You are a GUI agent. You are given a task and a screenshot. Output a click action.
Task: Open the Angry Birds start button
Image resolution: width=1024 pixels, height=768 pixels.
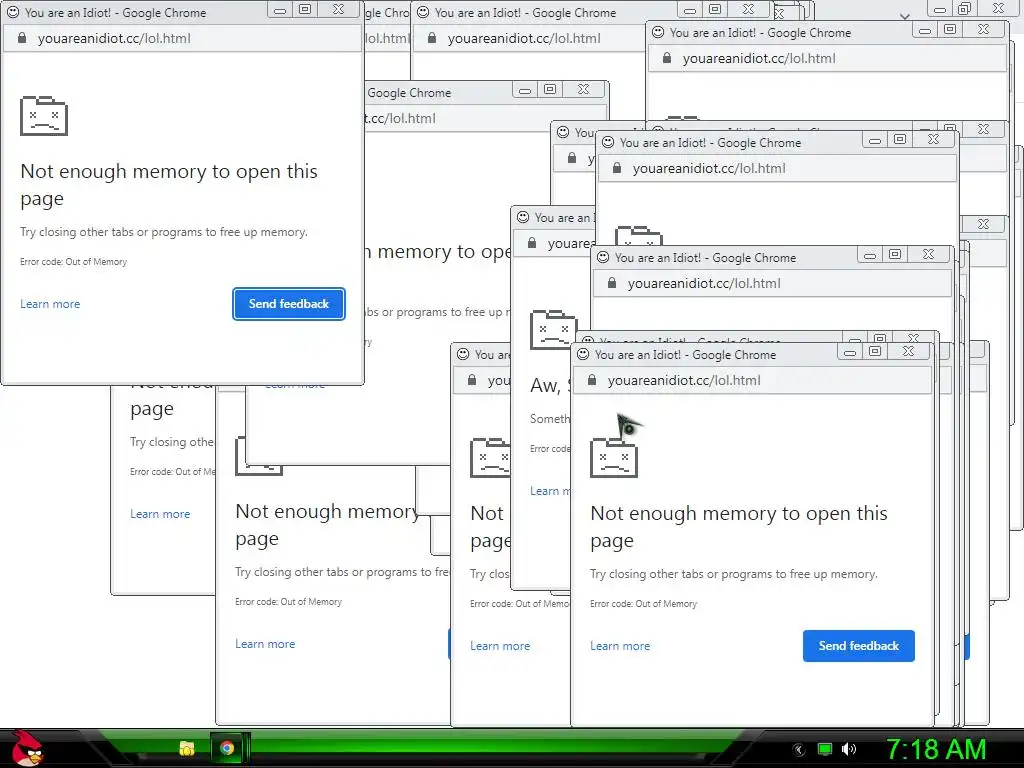click(27, 748)
